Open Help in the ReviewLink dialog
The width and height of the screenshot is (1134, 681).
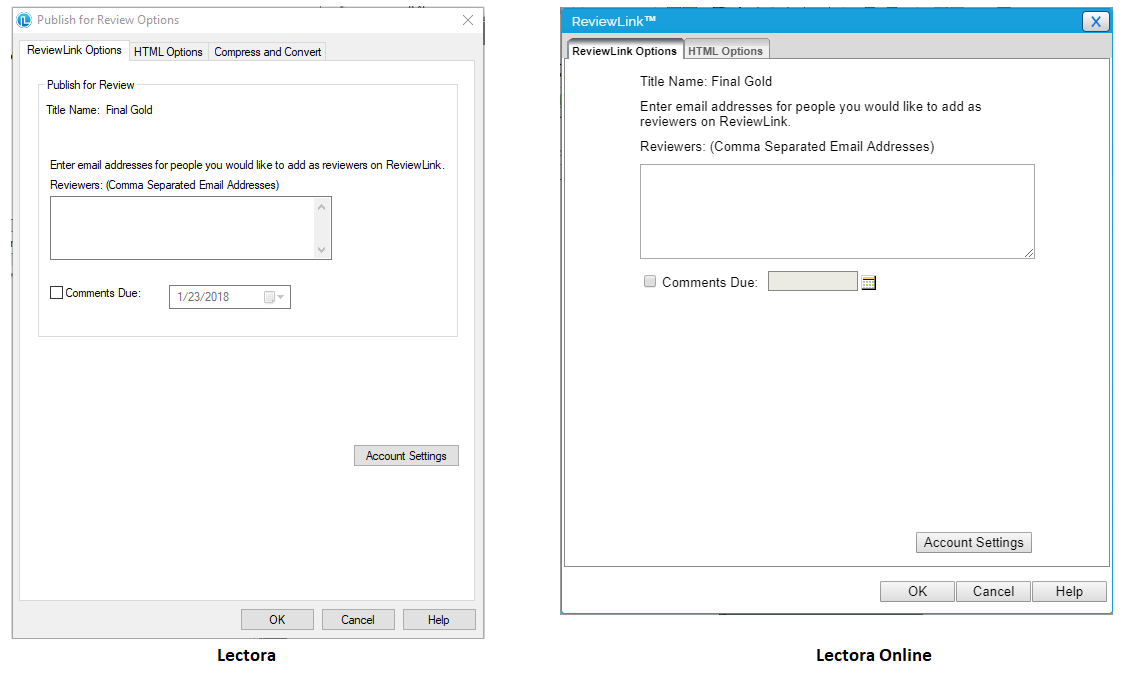(1069, 591)
